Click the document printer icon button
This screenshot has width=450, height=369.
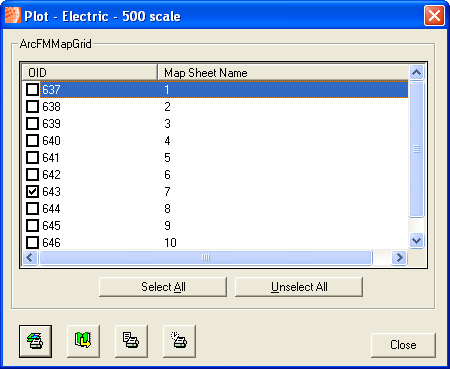click(131, 341)
